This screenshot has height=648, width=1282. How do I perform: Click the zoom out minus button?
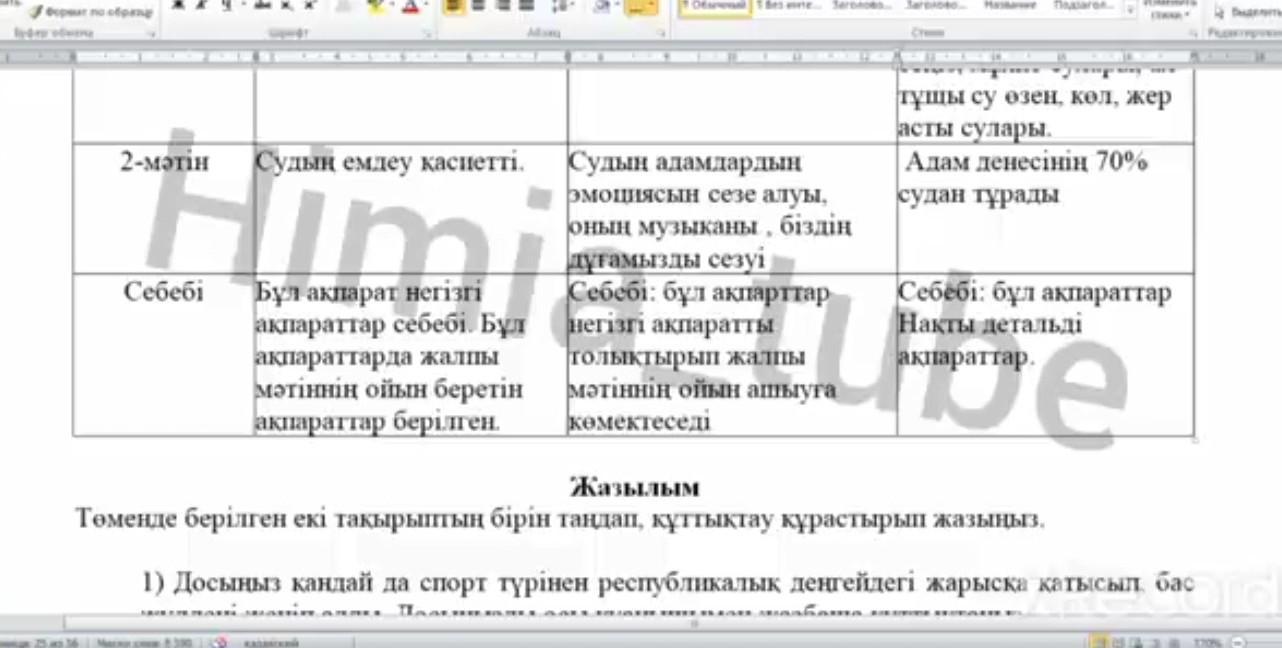[x=1240, y=642]
